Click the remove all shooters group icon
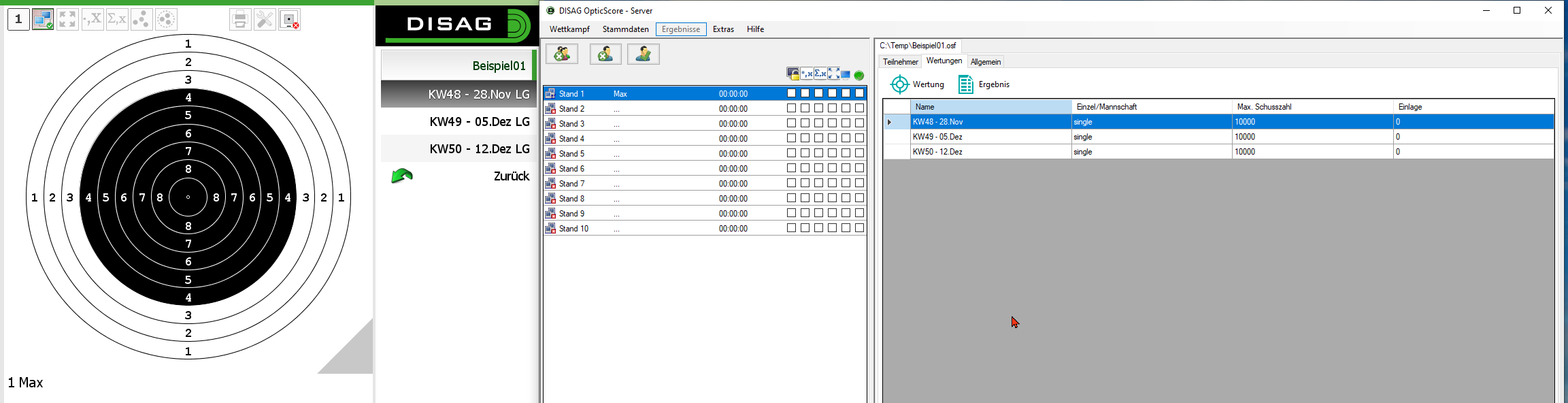 click(x=562, y=54)
